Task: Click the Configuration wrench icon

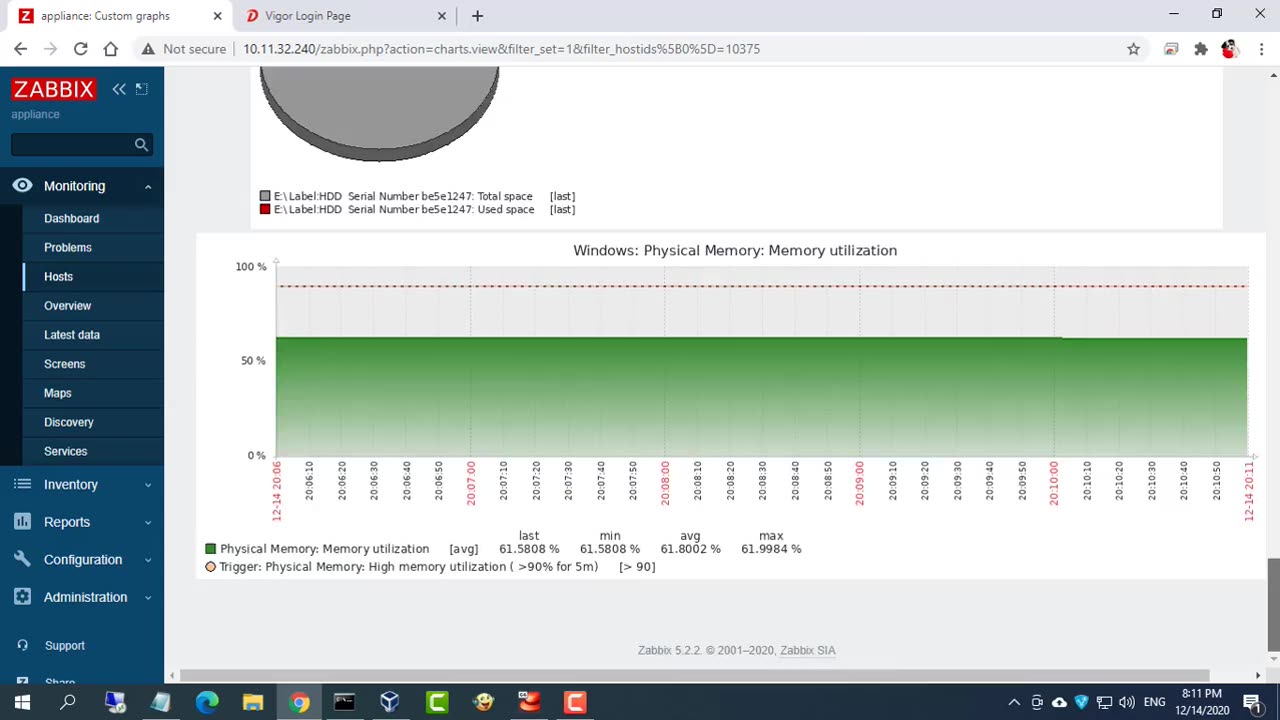Action: [22, 560]
